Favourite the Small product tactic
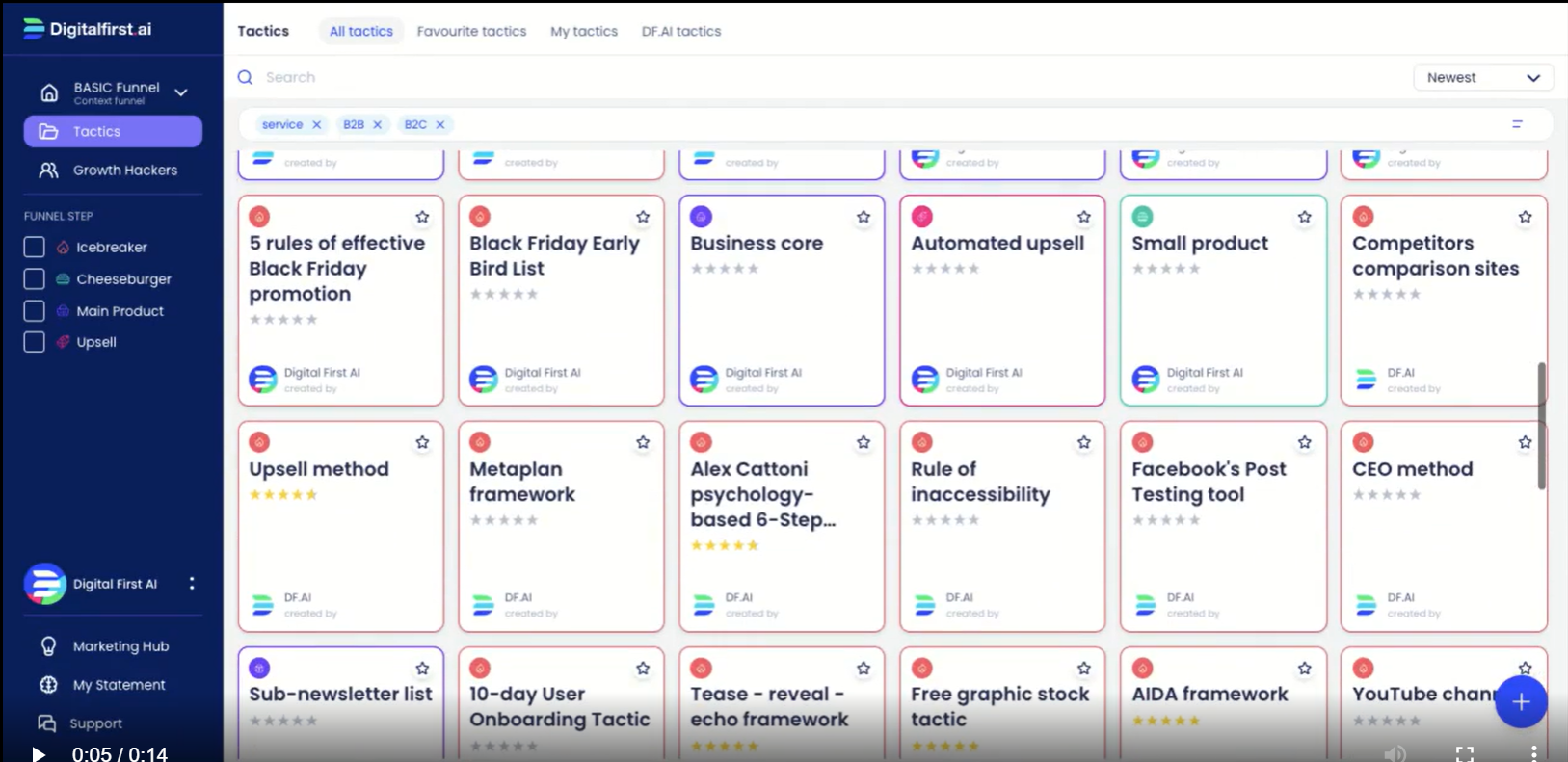 point(1305,217)
